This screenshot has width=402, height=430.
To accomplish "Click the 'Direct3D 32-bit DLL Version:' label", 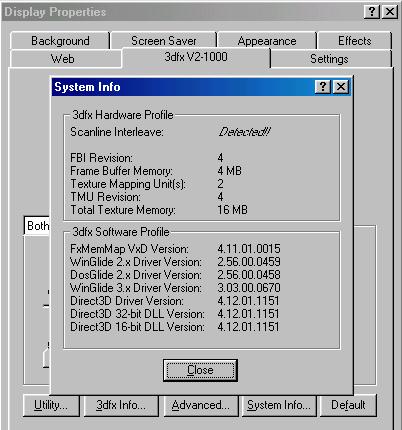I will pos(137,314).
